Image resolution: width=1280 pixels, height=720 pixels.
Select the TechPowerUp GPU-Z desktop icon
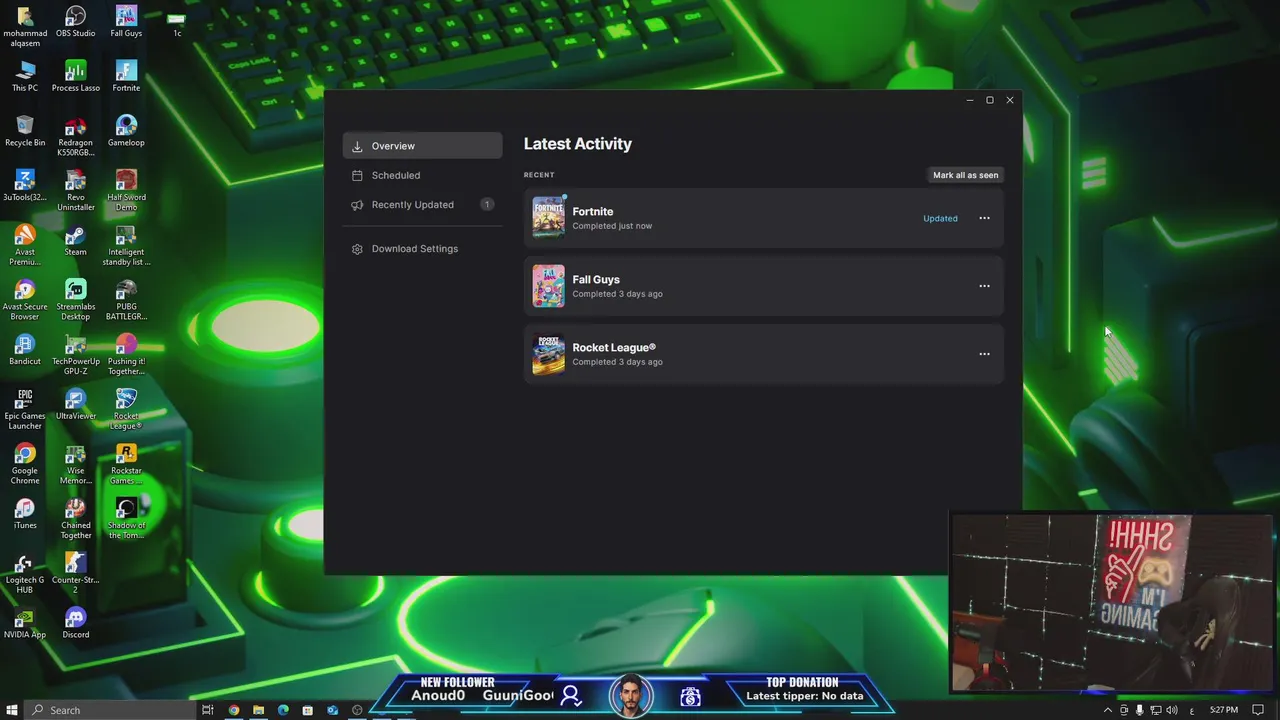pyautogui.click(x=75, y=355)
